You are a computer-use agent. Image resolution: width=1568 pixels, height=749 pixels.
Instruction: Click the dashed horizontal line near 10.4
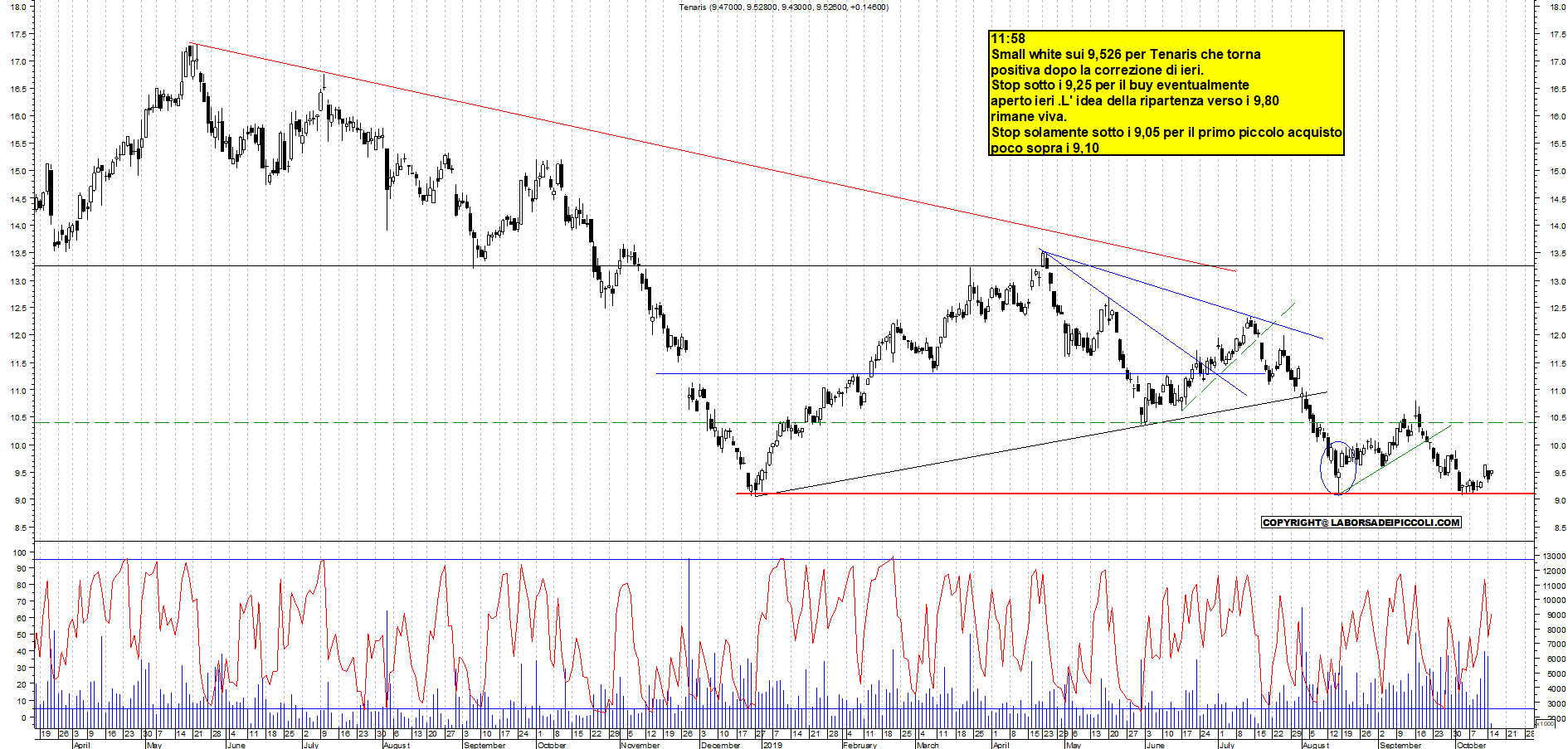[x=785, y=423]
